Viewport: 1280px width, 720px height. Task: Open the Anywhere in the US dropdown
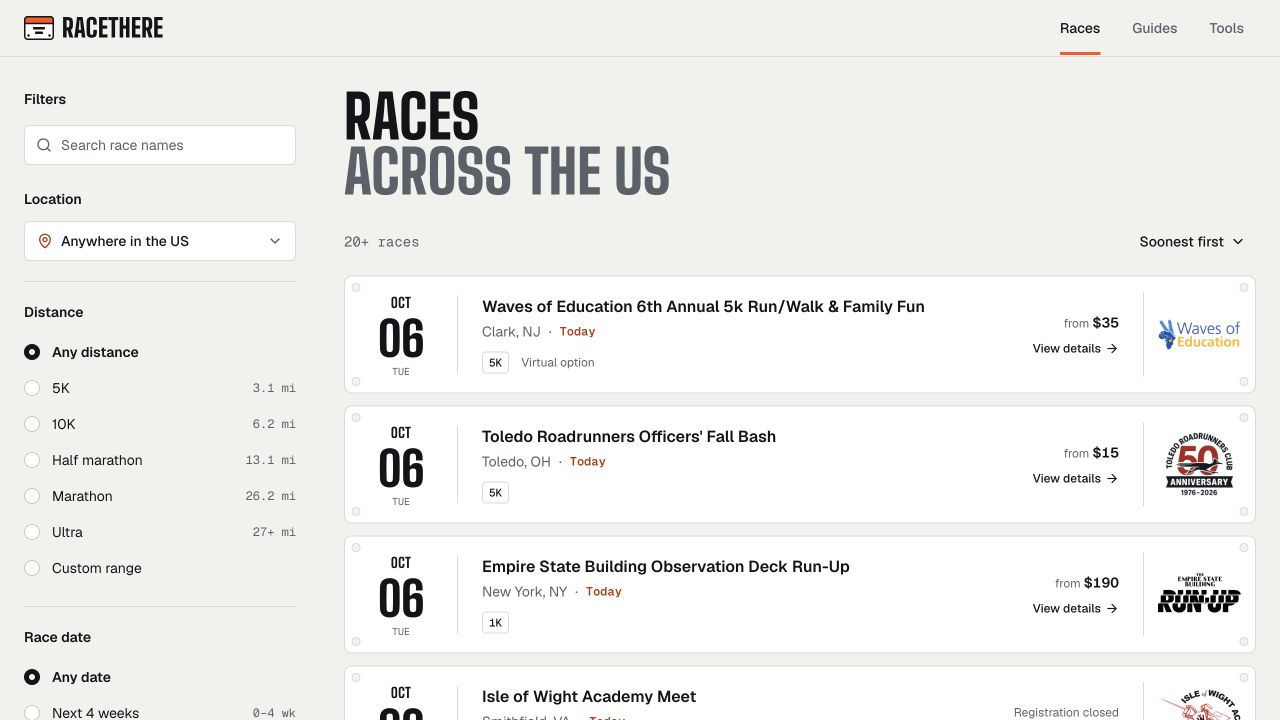click(x=160, y=241)
